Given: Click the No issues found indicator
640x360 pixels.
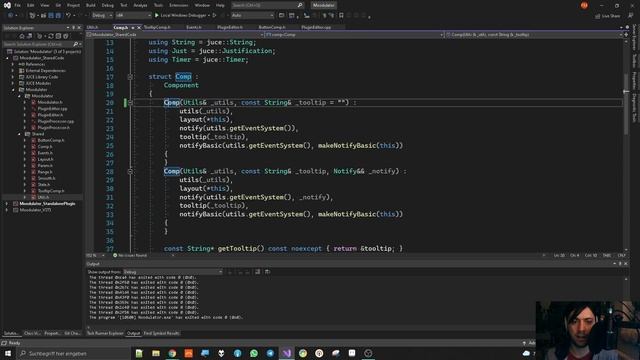Looking at the screenshot, I should [x=130, y=256].
